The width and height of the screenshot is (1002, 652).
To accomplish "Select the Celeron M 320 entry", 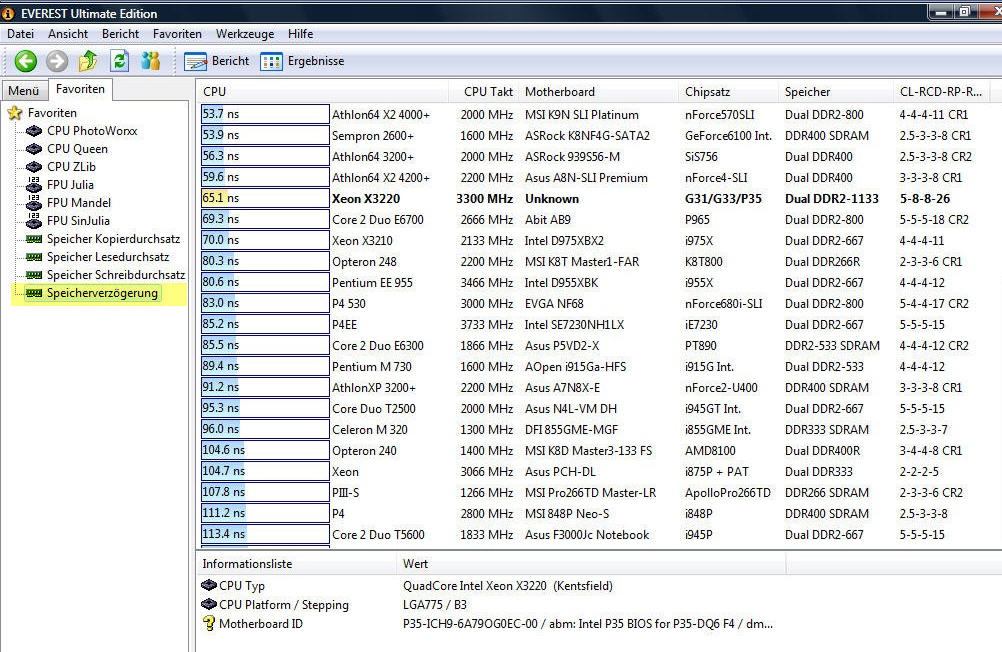I will 369,430.
